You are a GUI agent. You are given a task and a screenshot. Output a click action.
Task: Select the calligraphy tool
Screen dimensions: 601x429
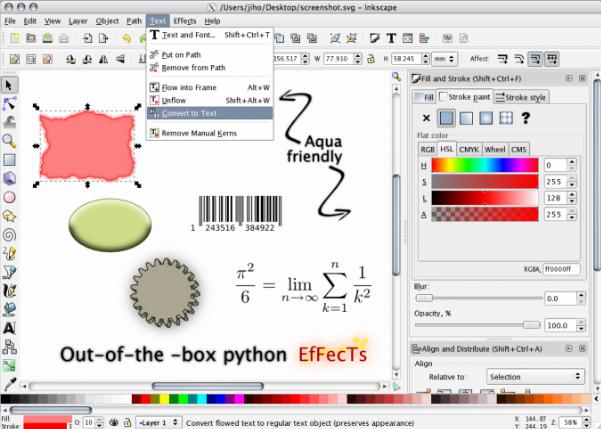pyautogui.click(x=9, y=291)
